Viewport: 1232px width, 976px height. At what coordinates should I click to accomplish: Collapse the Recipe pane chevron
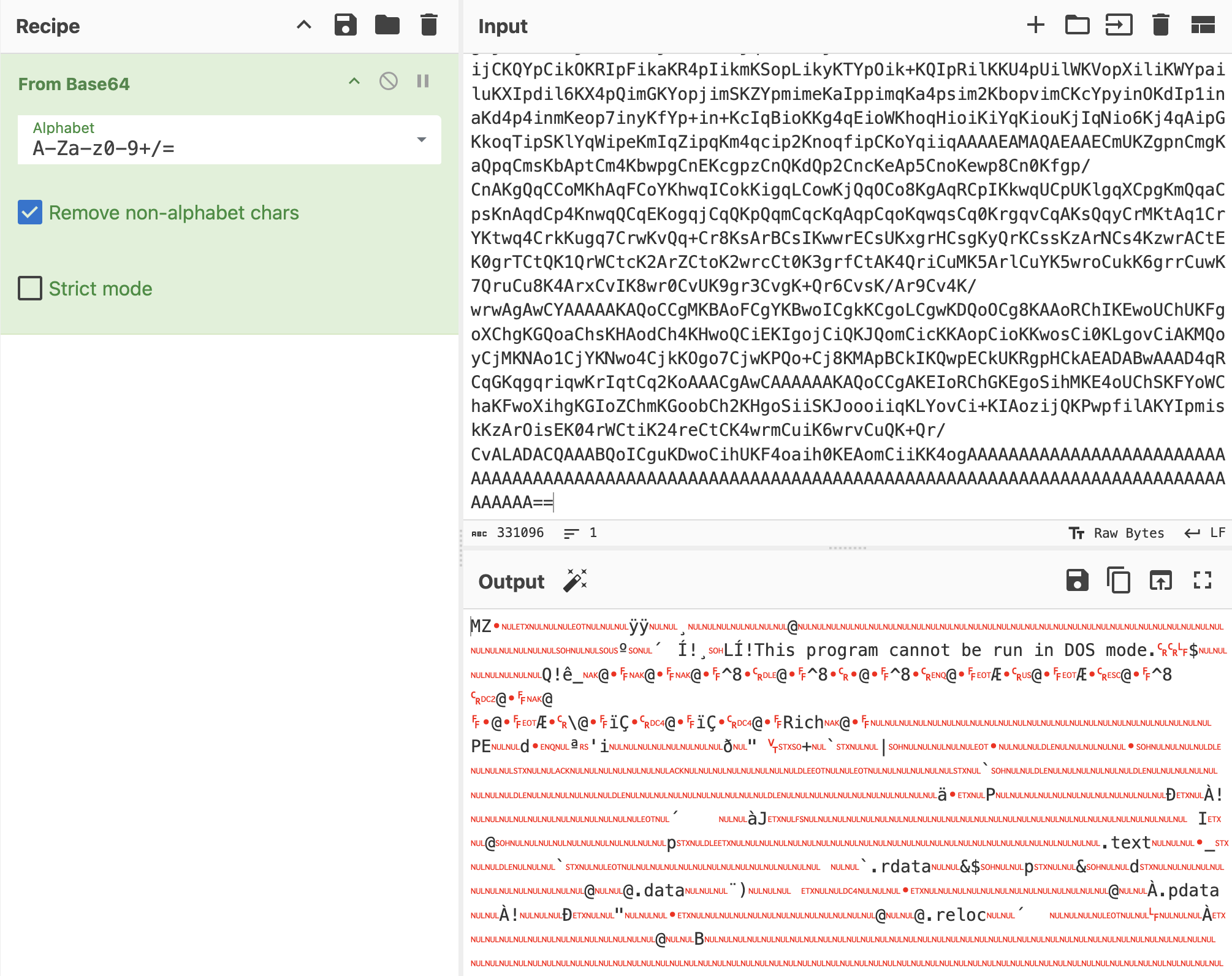[x=304, y=25]
